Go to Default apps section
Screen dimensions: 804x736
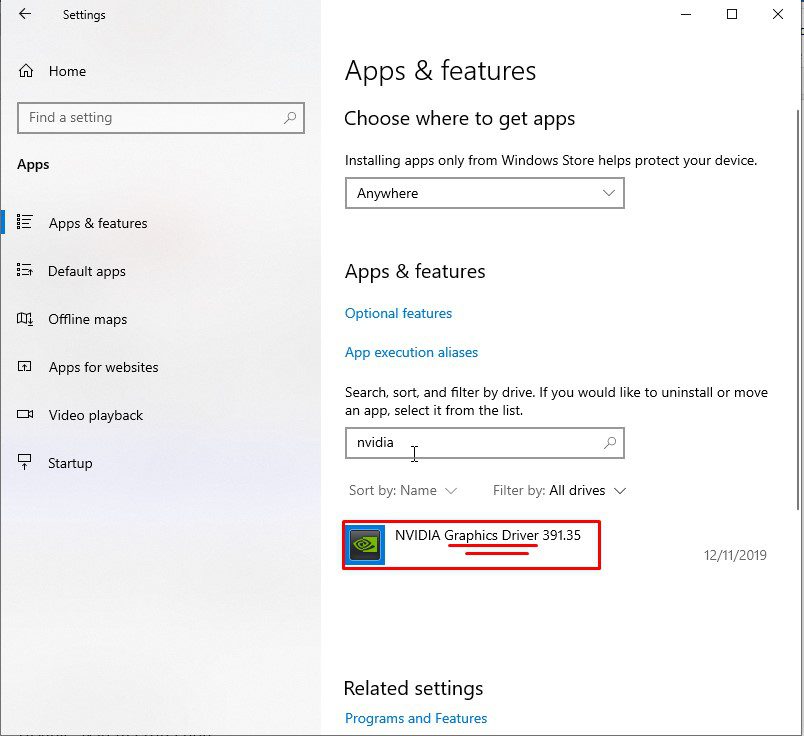(87, 271)
